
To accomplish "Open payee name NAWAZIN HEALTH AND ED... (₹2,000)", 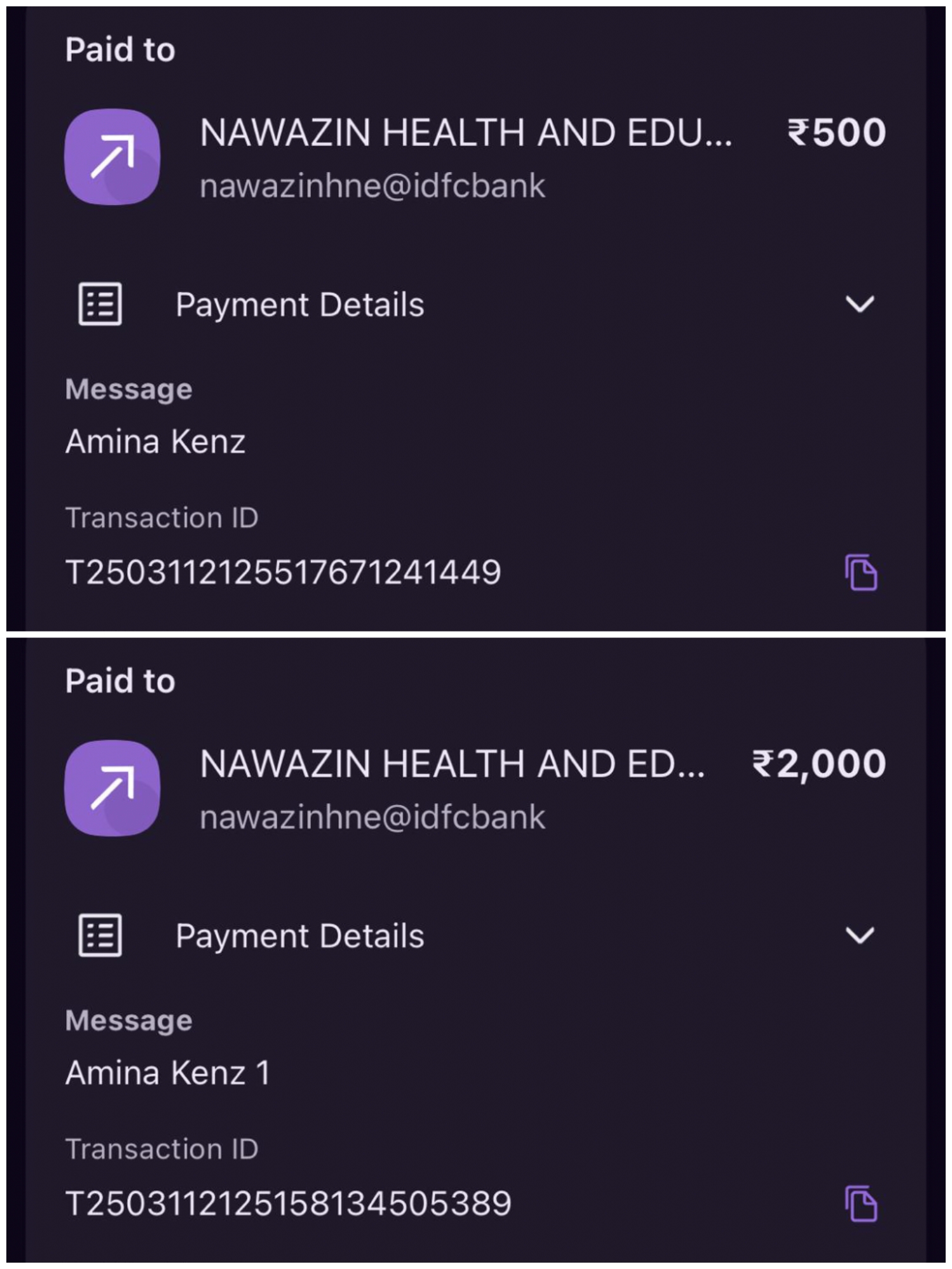I will click(452, 764).
